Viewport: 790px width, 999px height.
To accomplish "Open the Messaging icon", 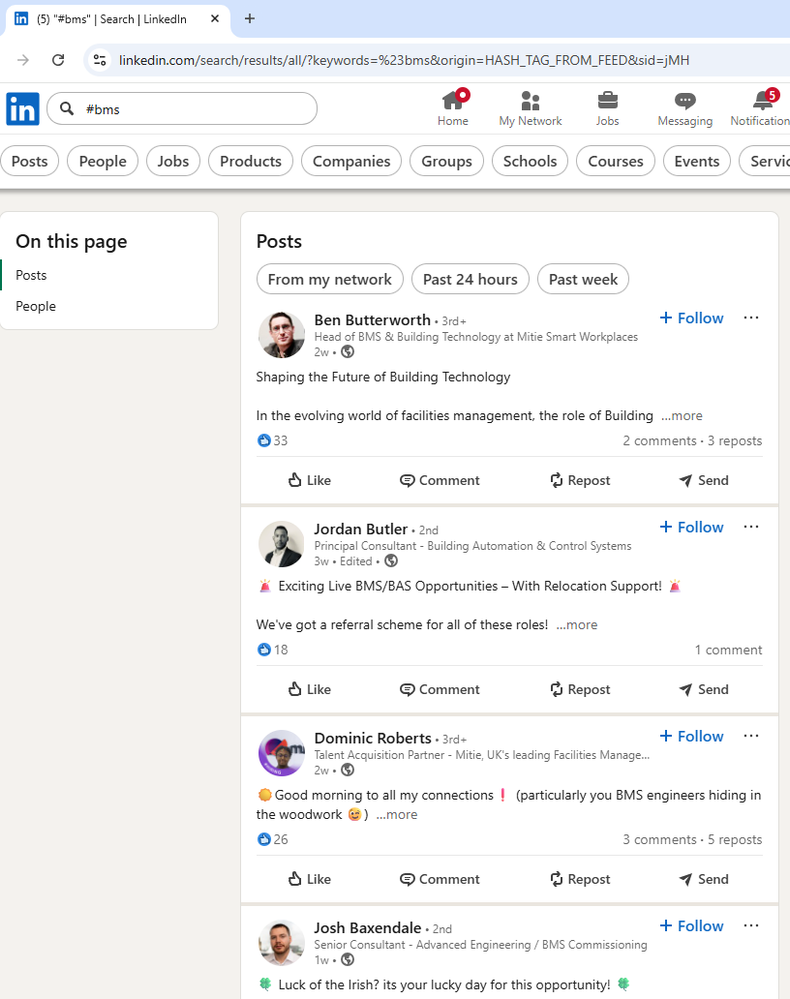I will coord(685,108).
